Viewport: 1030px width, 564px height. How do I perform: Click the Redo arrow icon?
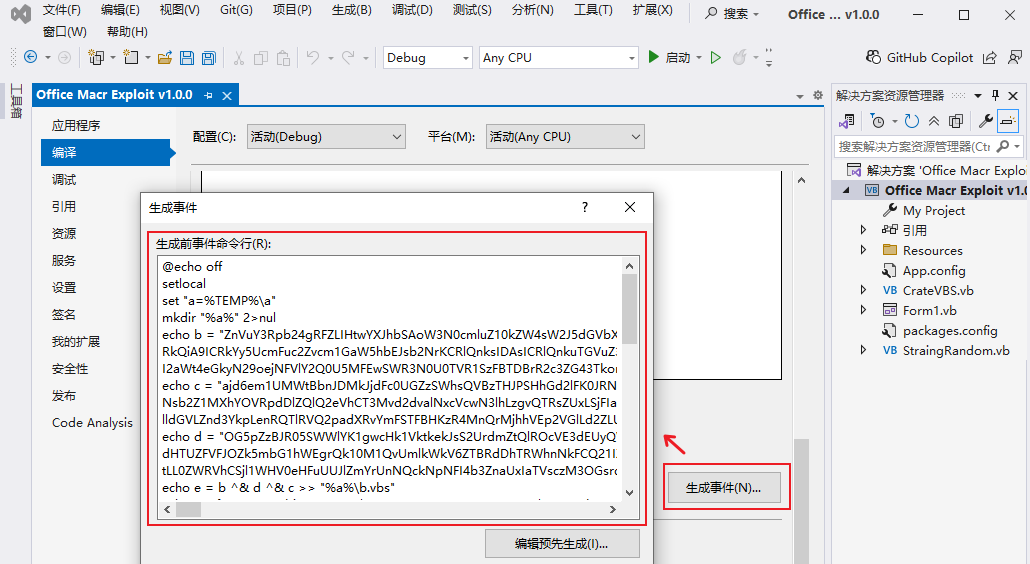click(348, 58)
